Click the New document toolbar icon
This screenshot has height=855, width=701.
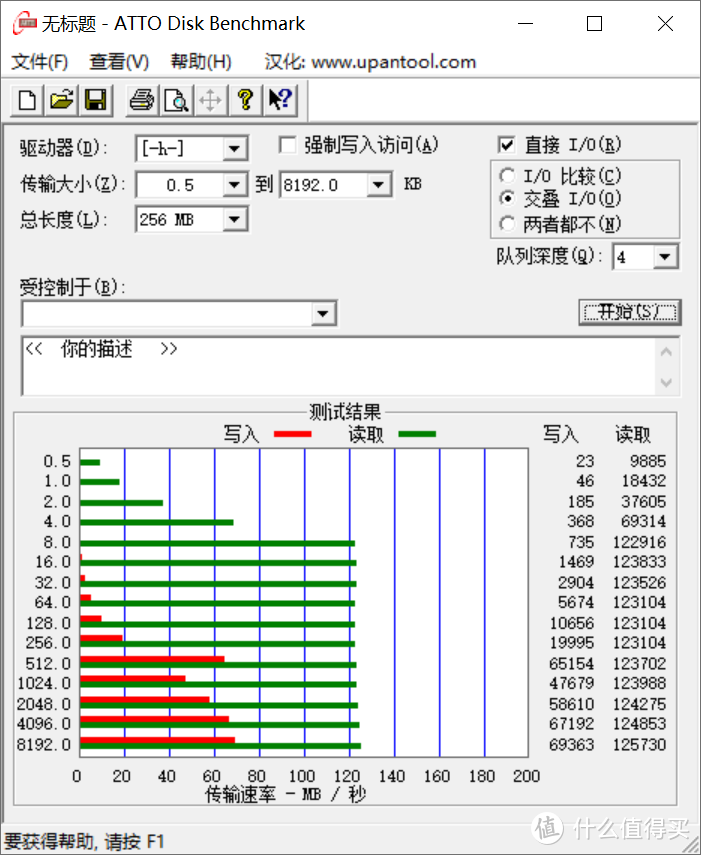(27, 100)
